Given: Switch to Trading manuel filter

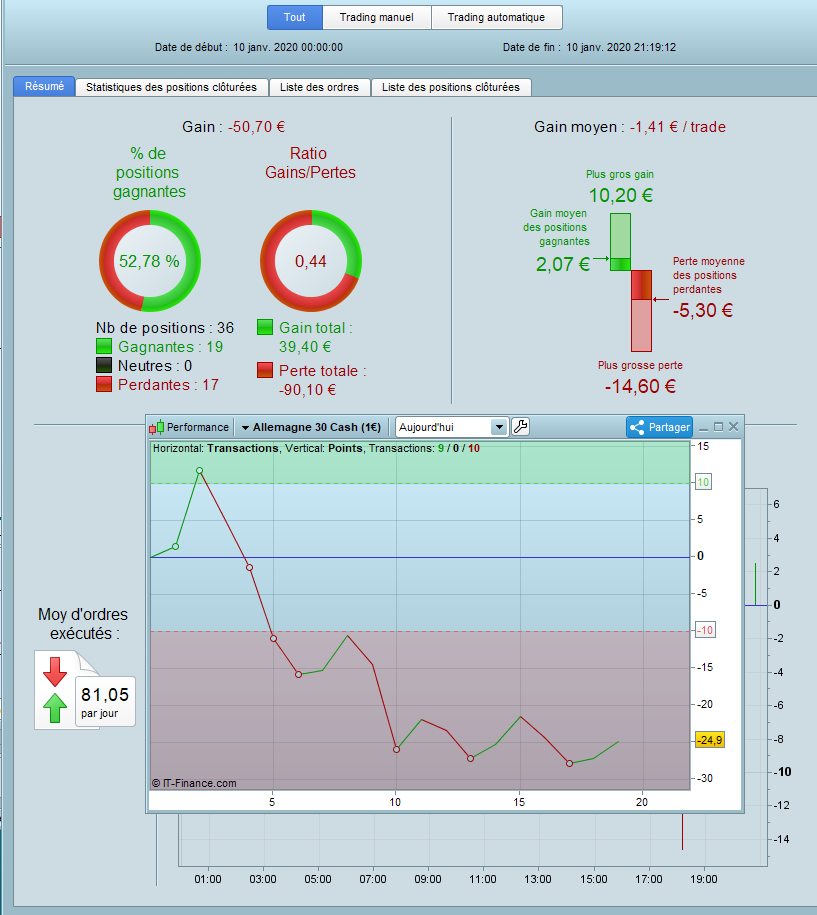Looking at the screenshot, I should pos(376,18).
